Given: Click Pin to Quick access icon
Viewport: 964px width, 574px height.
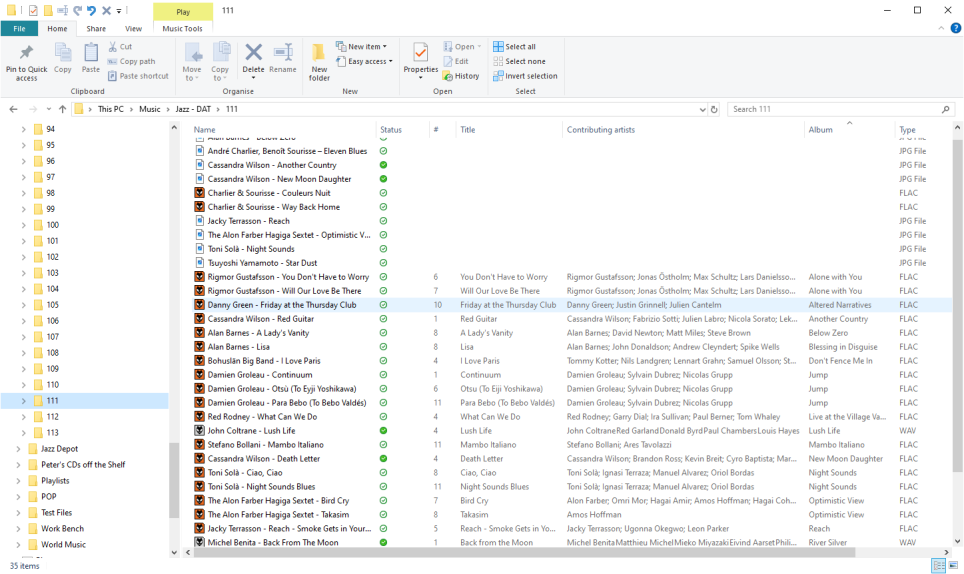Looking at the screenshot, I should (x=26, y=52).
